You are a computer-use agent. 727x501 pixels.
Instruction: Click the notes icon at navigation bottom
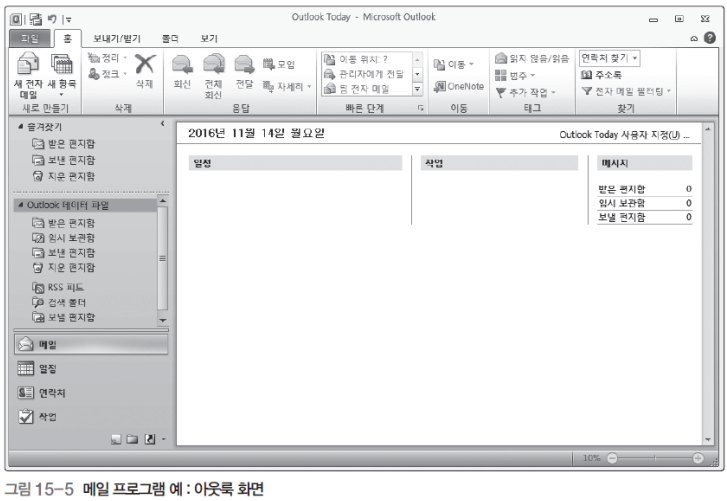click(116, 439)
